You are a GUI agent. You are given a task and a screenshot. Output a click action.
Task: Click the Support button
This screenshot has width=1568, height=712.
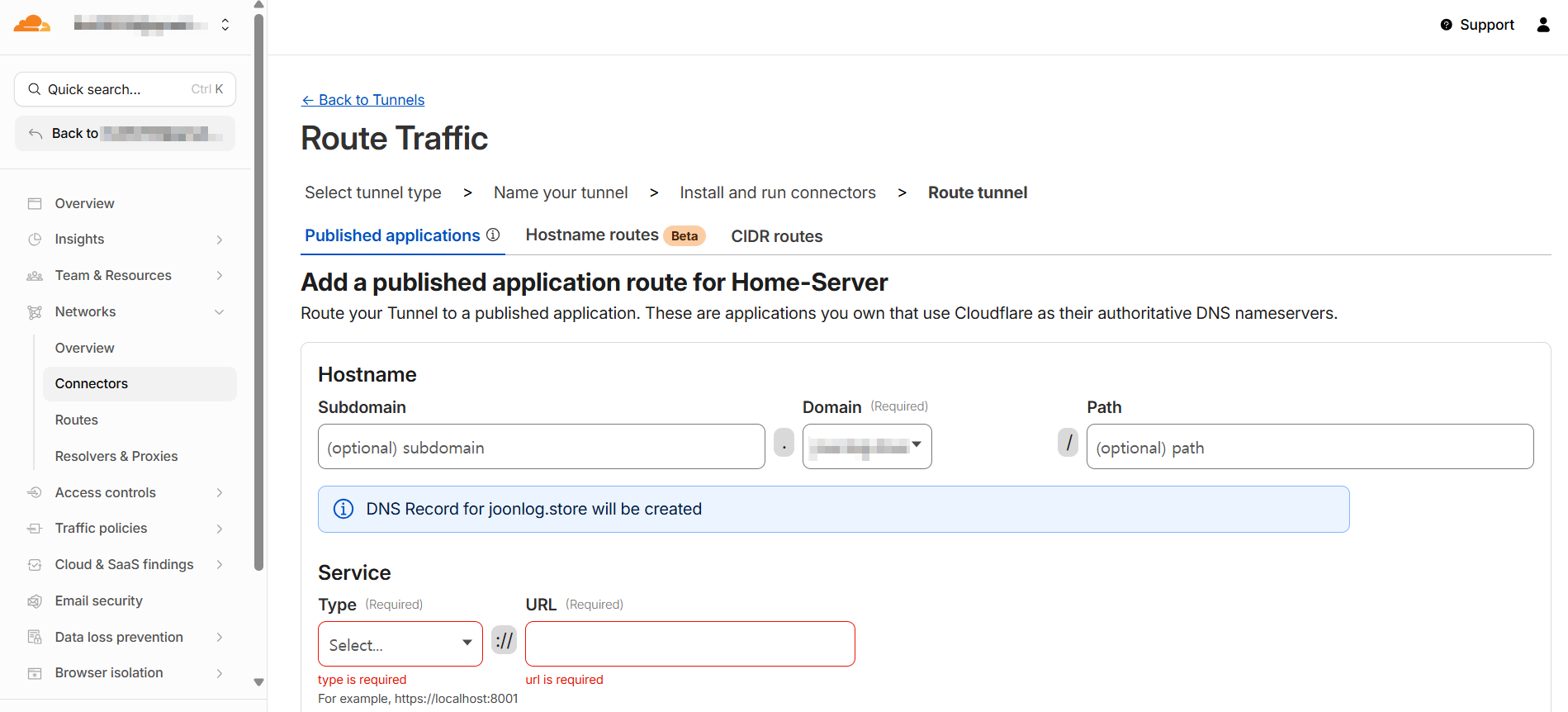pyautogui.click(x=1477, y=25)
